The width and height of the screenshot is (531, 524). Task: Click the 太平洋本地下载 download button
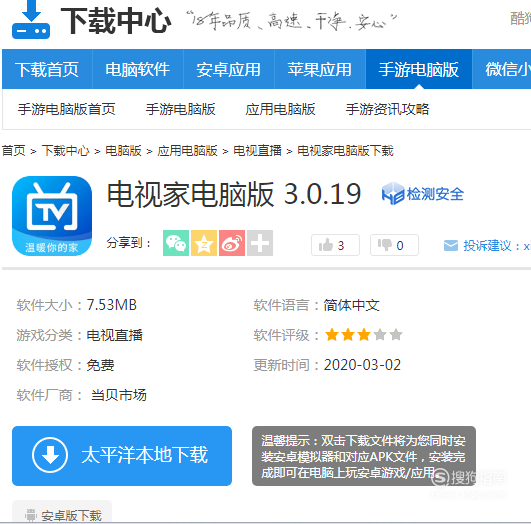pos(122,456)
